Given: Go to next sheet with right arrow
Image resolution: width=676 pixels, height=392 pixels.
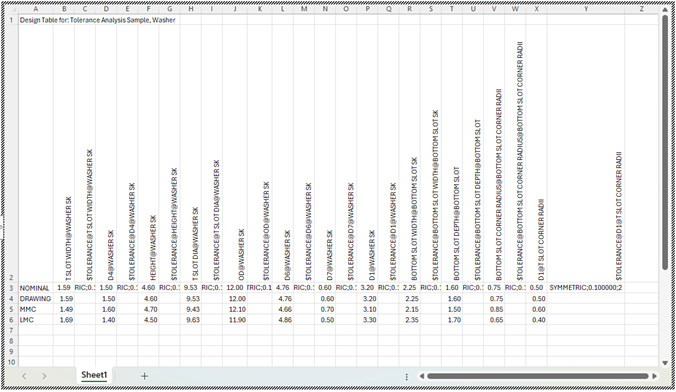Looking at the screenshot, I should pyautogui.click(x=44, y=376).
